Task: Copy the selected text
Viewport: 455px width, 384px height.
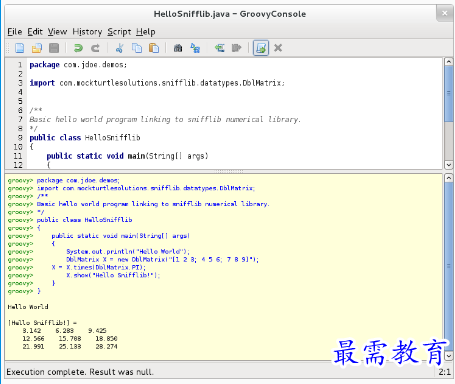Action: [137, 48]
